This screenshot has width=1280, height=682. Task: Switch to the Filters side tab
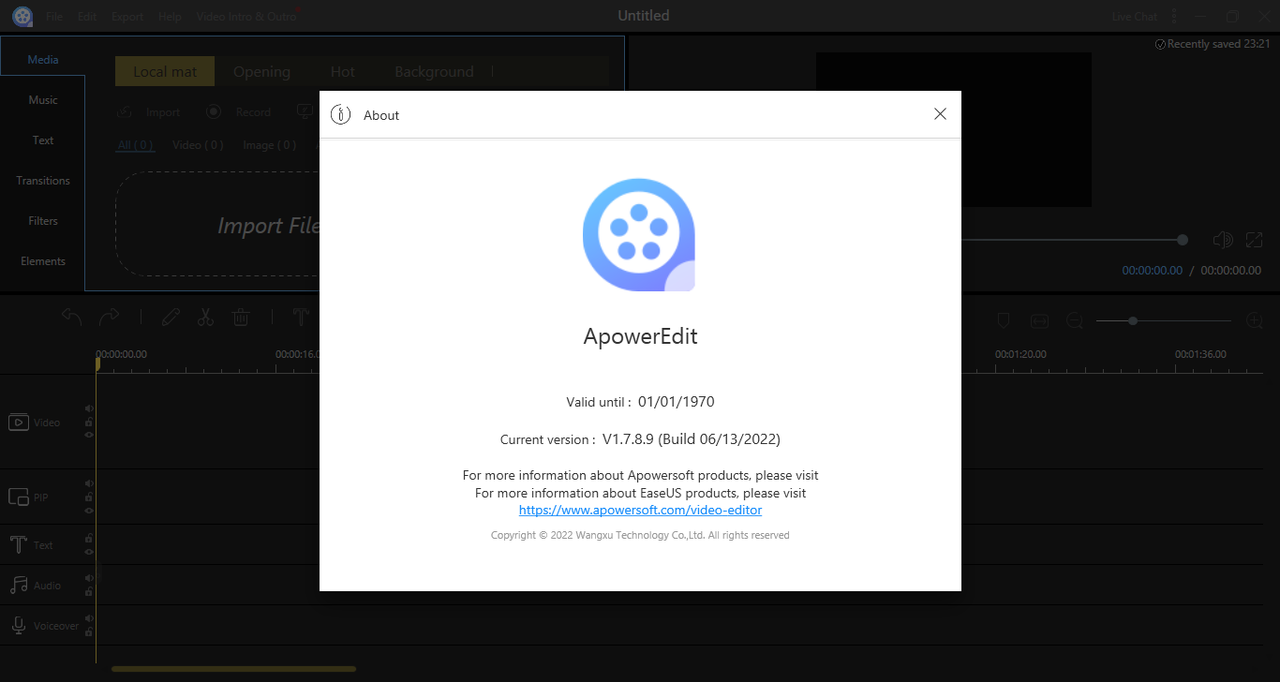[43, 221]
